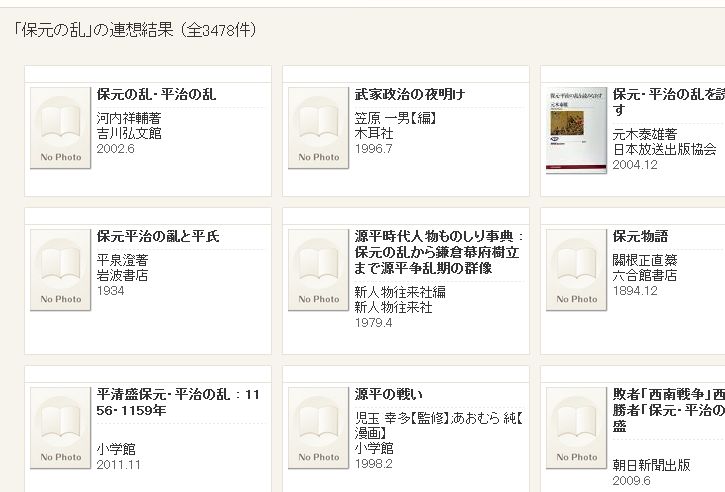Click No Photo thumbnail for 源平時代人物ものしり事典
Screen dimensions: 725x492
pyautogui.click(x=319, y=270)
